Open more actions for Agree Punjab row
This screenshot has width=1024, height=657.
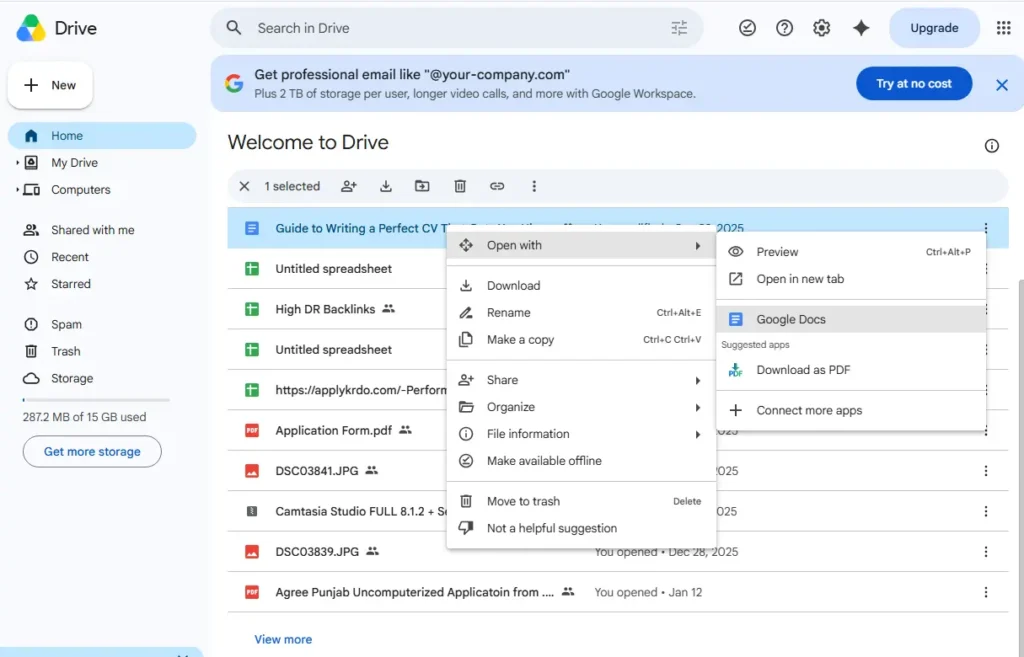coord(985,592)
